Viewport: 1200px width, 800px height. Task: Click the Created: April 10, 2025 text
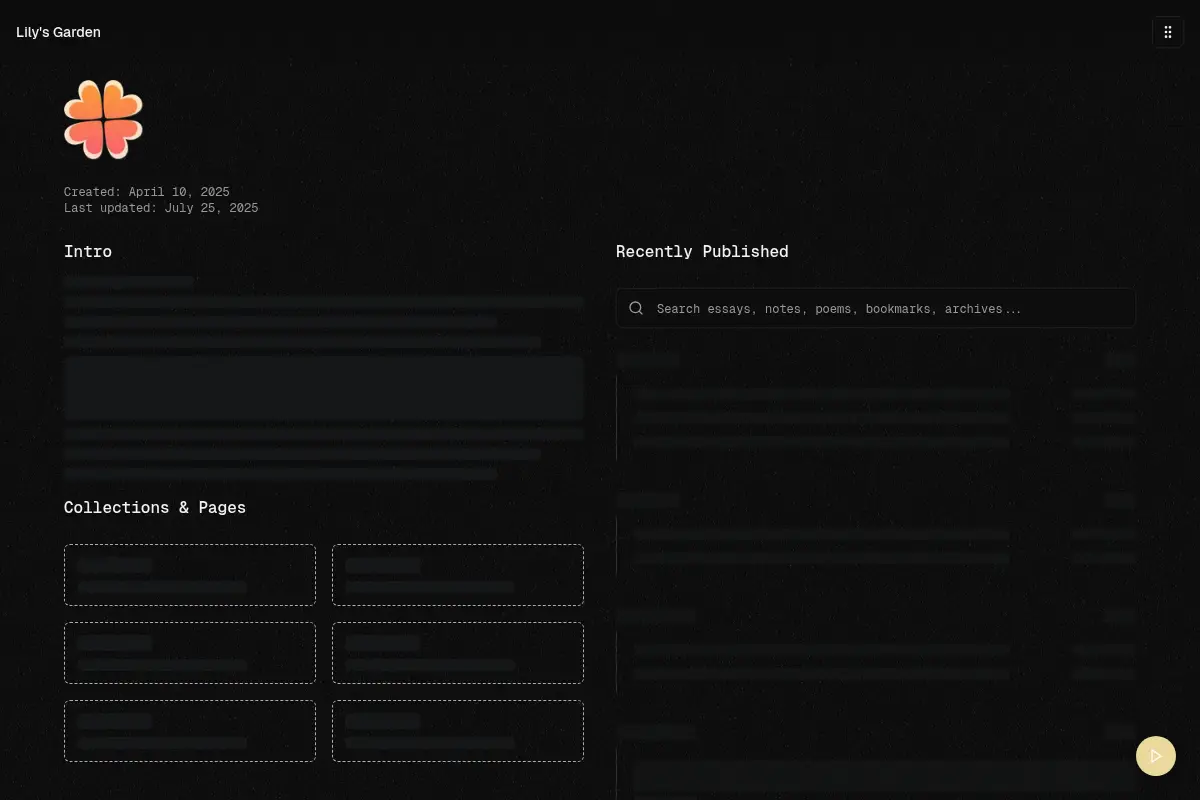[x=147, y=192]
